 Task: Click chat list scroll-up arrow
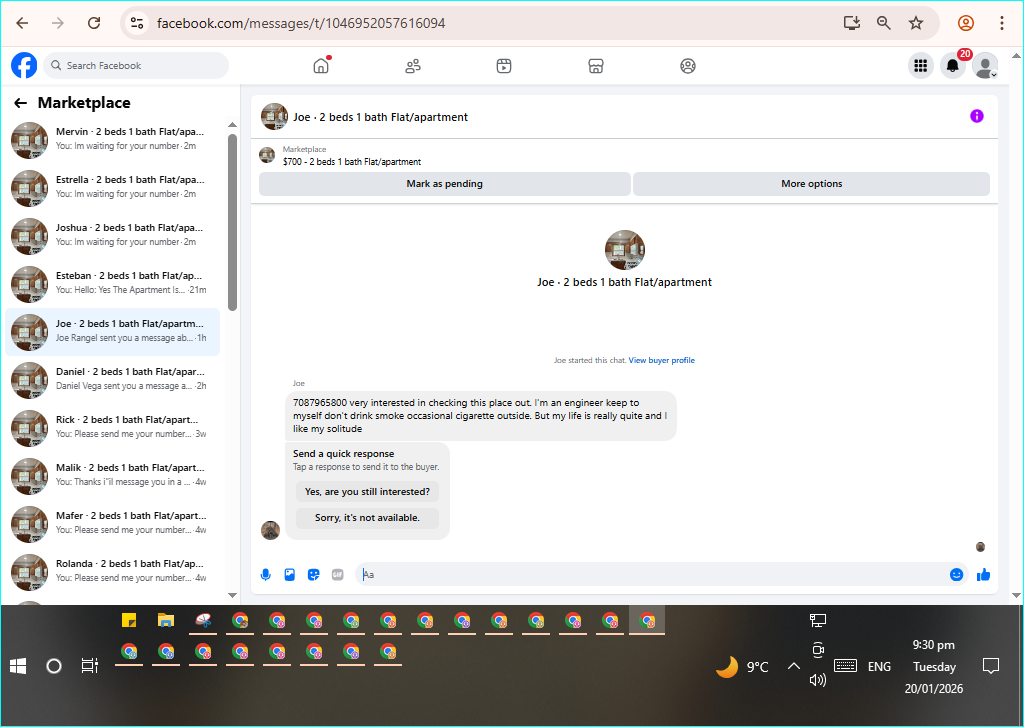232,125
